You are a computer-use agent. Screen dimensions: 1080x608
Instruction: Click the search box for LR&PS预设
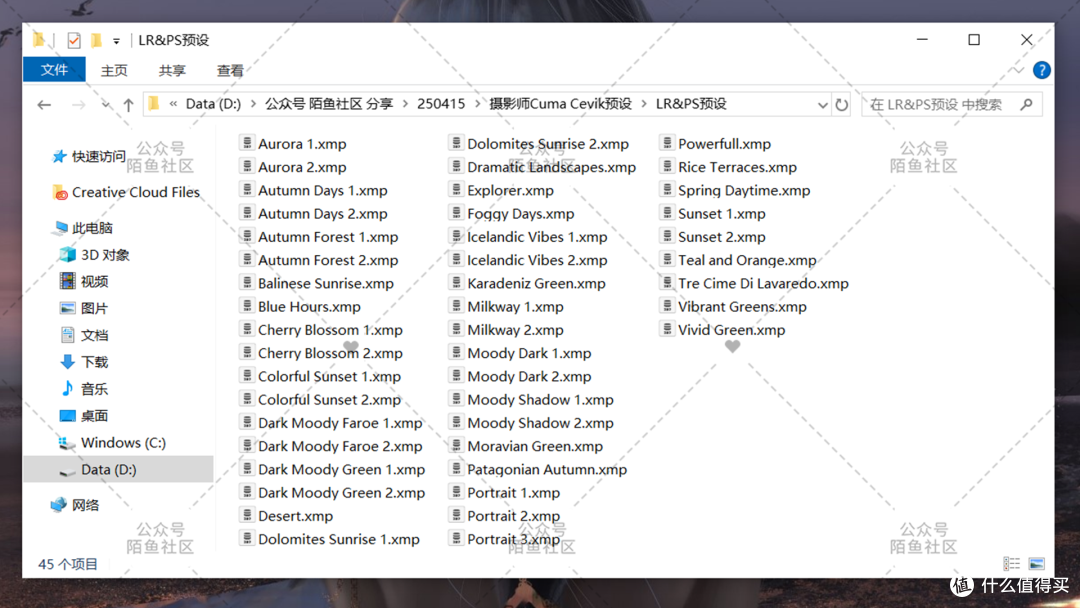tap(951, 105)
